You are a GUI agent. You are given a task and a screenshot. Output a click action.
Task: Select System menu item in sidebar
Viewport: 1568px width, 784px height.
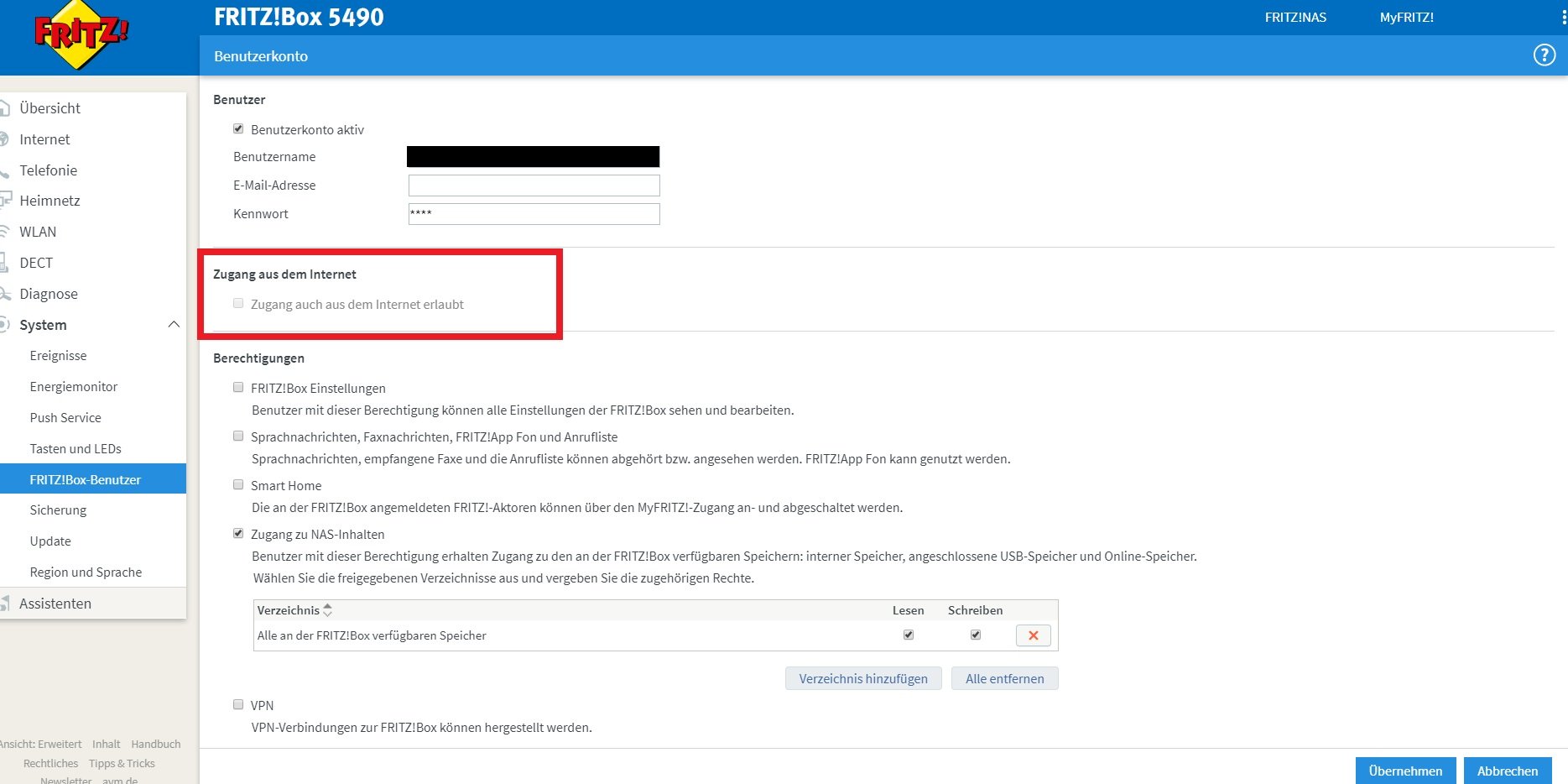click(43, 325)
